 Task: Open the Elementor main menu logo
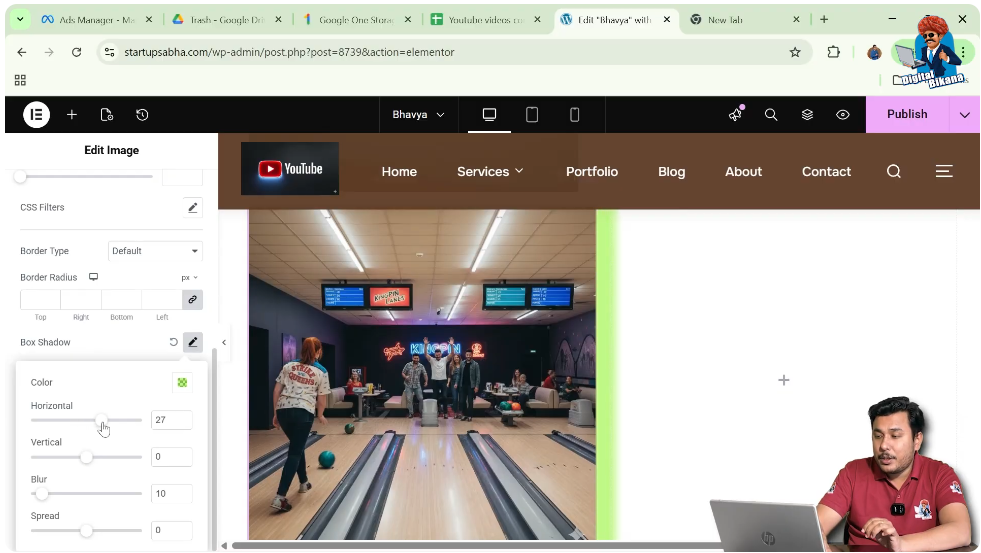click(x=36, y=115)
